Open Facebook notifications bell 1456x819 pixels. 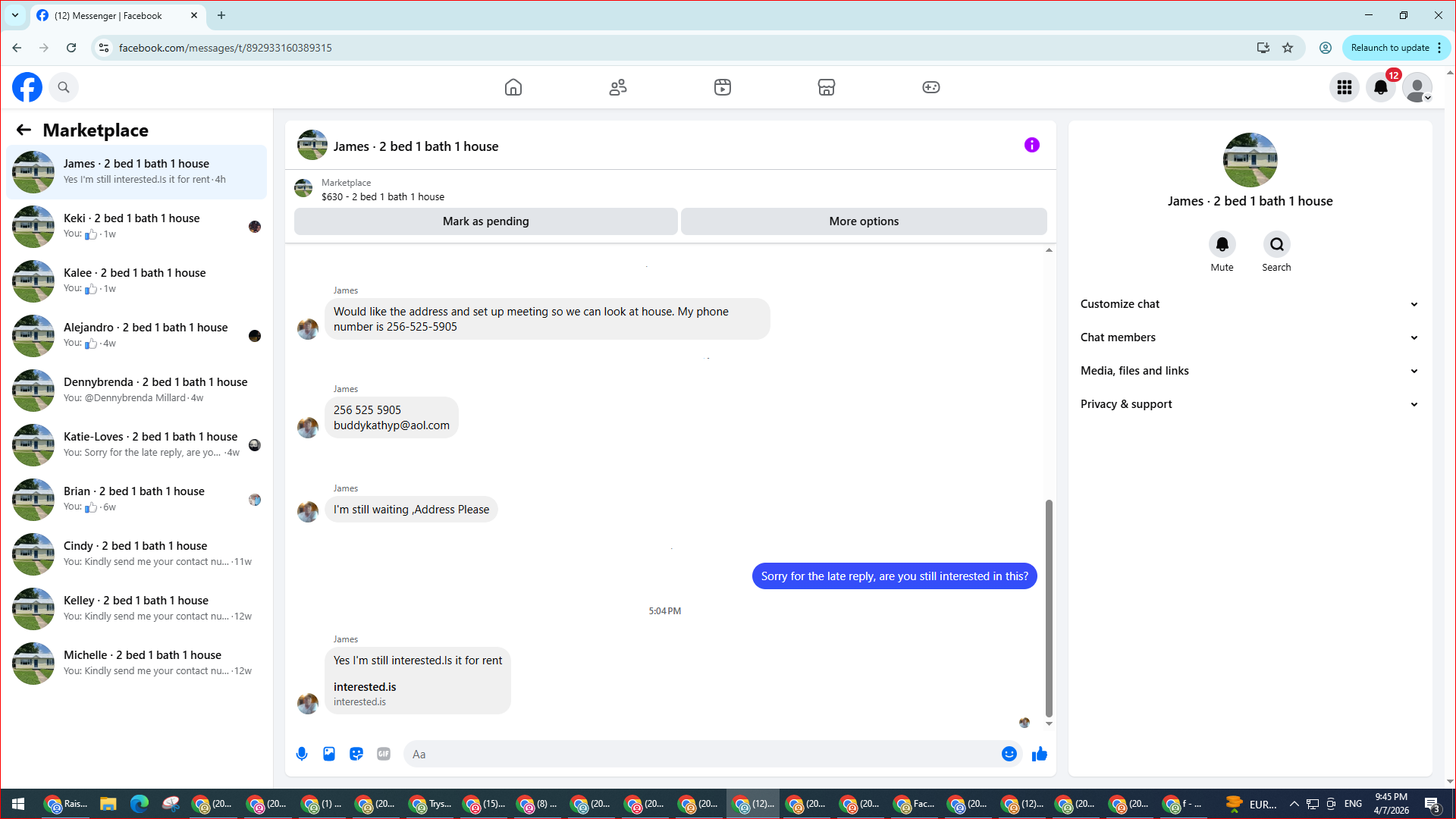pyautogui.click(x=1381, y=87)
